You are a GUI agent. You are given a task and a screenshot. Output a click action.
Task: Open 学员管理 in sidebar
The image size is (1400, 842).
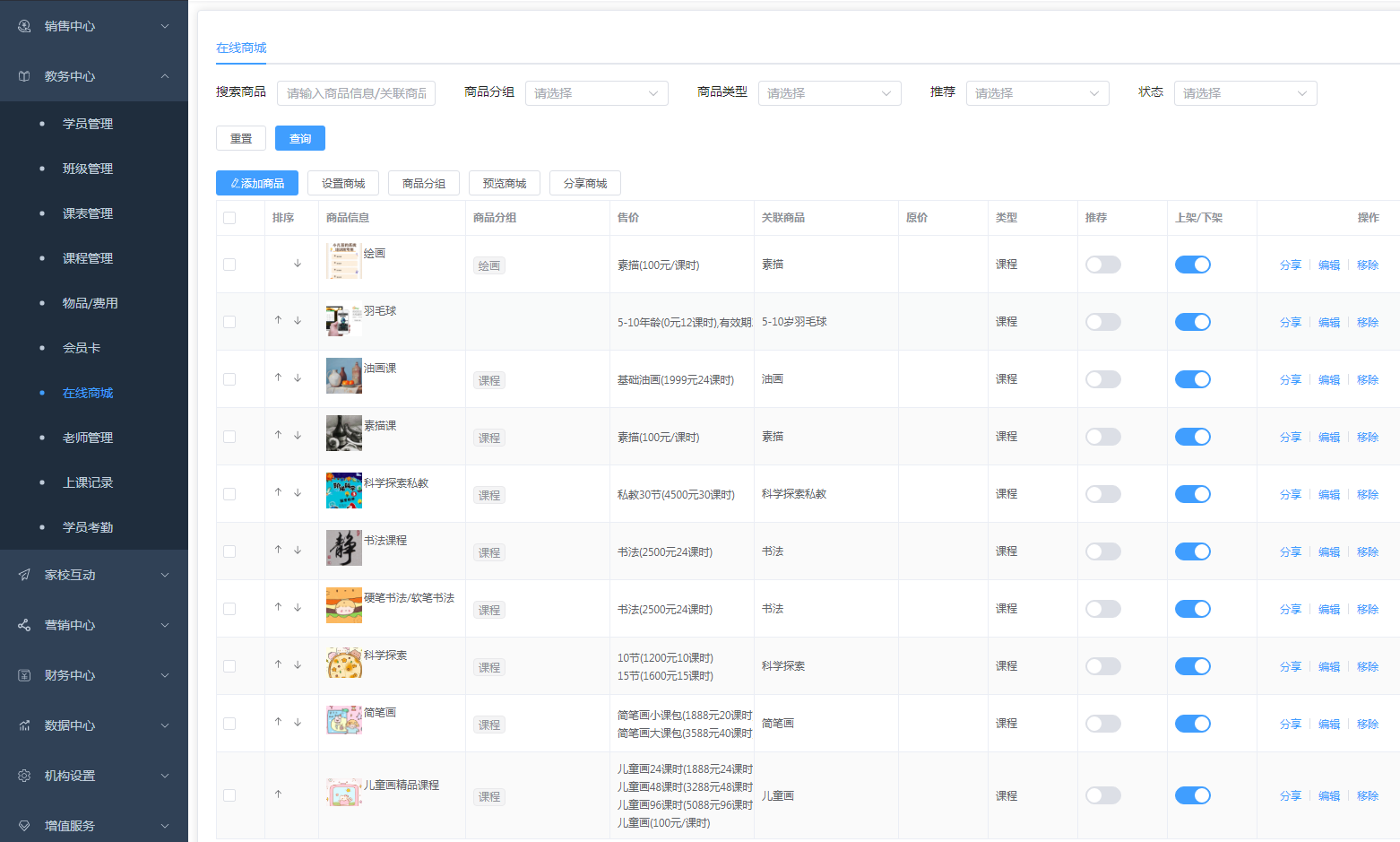[88, 124]
